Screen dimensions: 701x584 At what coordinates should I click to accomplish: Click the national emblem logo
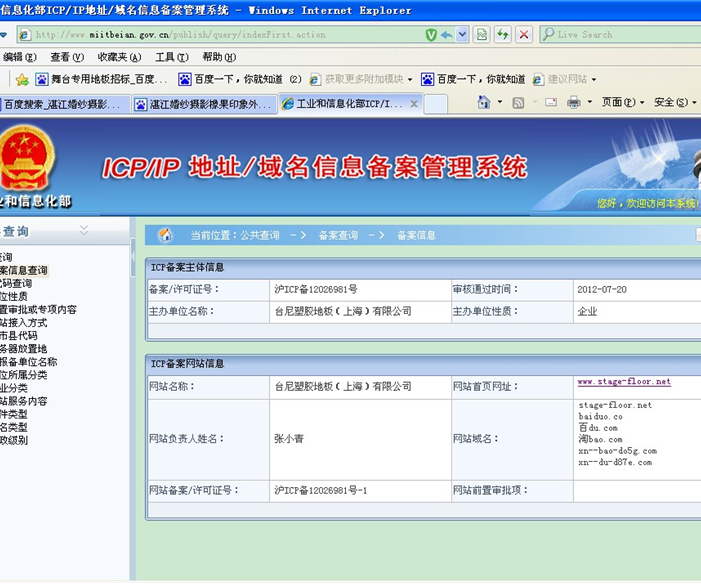tap(27, 158)
